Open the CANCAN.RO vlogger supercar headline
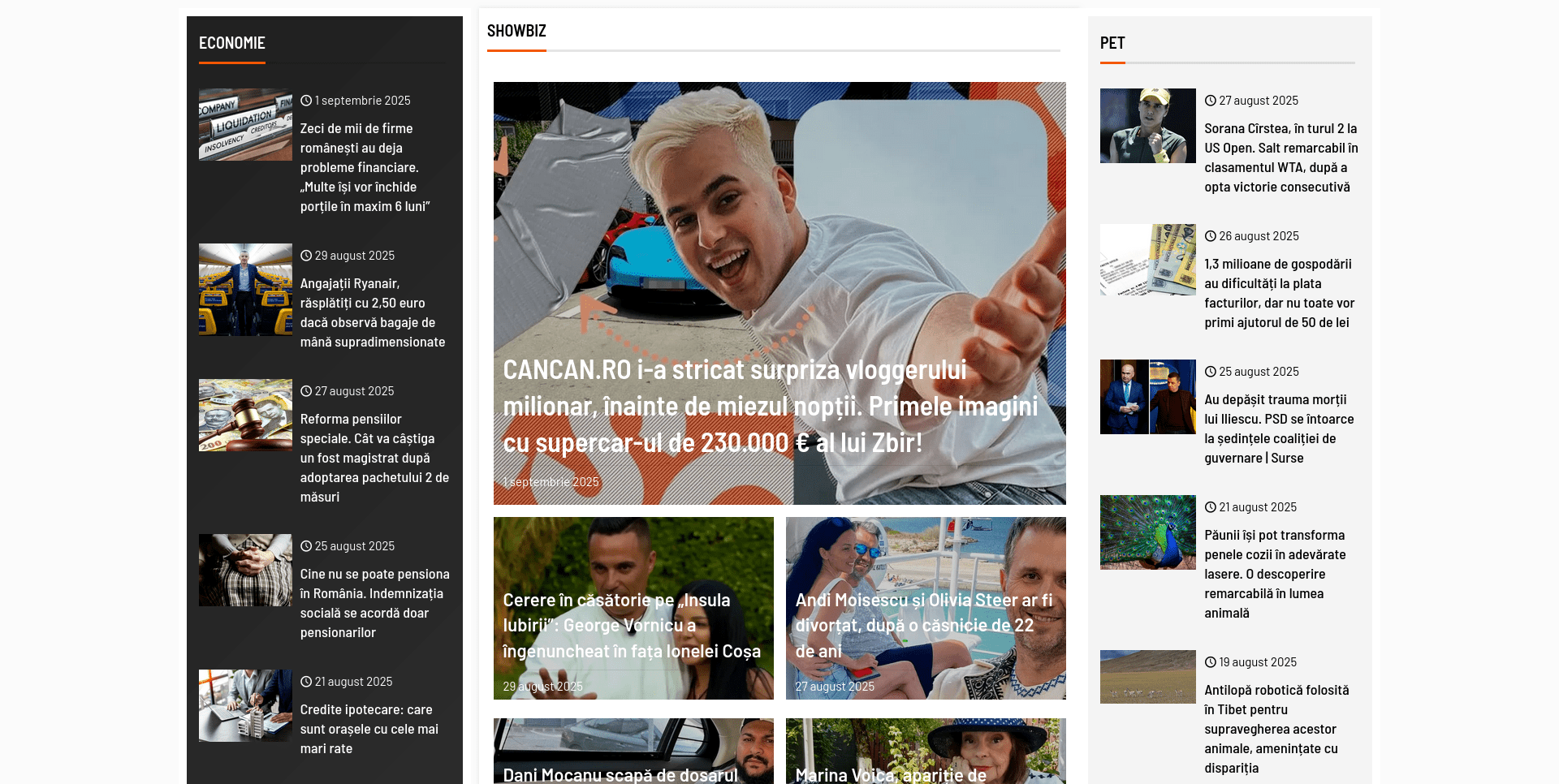The height and width of the screenshot is (784, 1559). tap(770, 406)
